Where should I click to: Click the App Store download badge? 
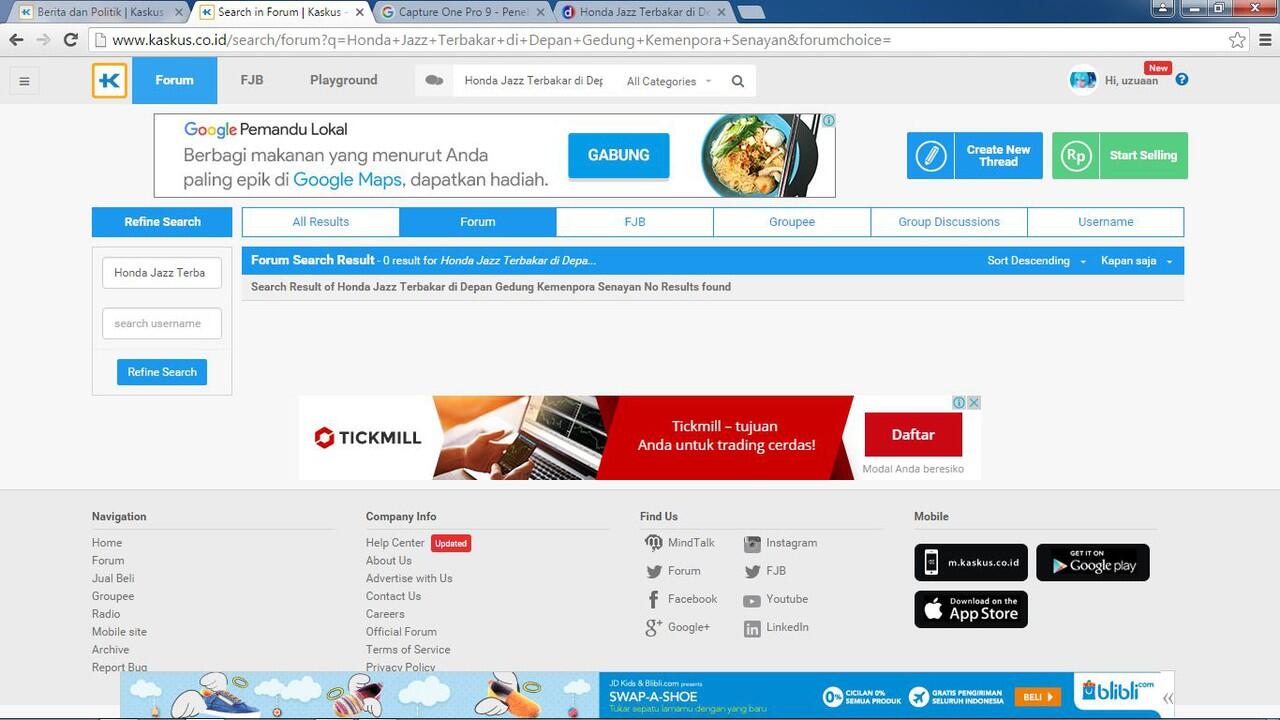pos(971,609)
